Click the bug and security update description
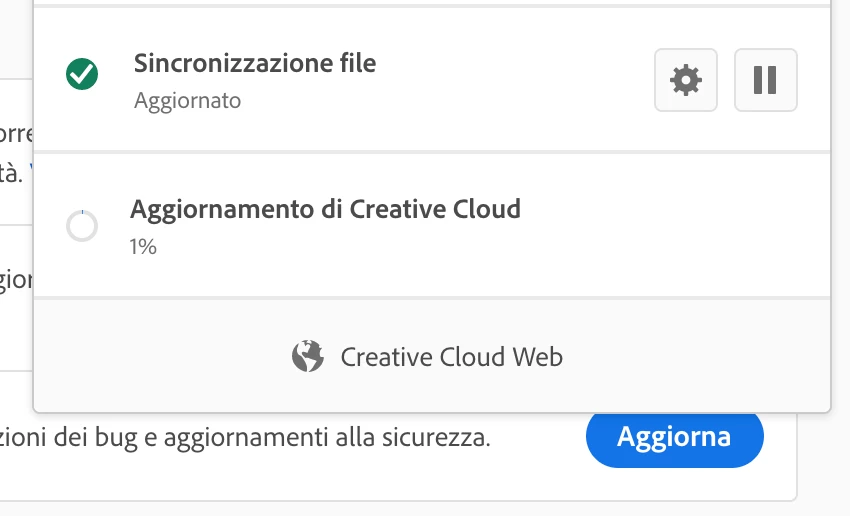The height and width of the screenshot is (516, 850). coord(245,437)
